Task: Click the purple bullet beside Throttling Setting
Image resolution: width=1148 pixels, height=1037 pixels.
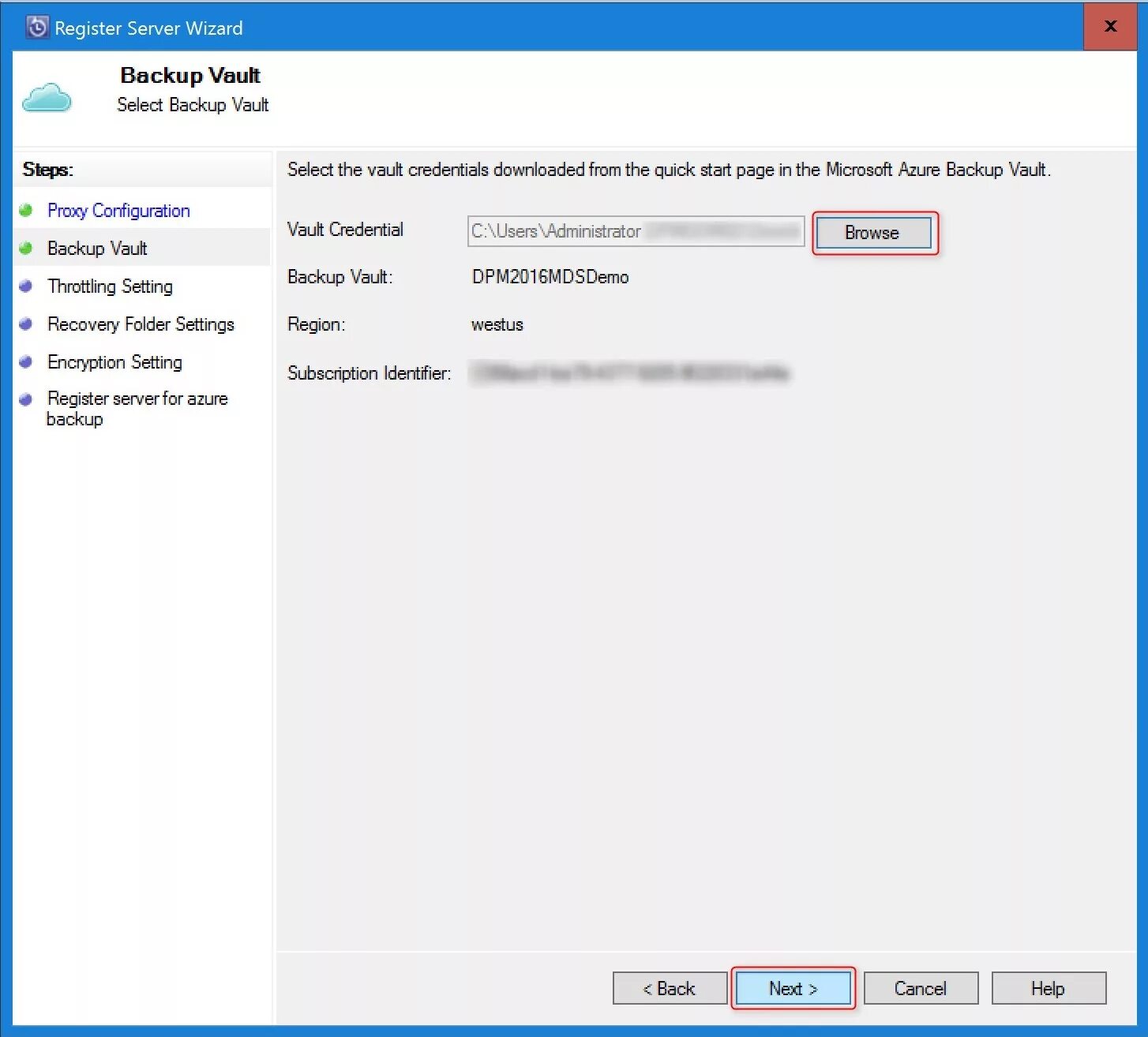Action: tap(26, 286)
